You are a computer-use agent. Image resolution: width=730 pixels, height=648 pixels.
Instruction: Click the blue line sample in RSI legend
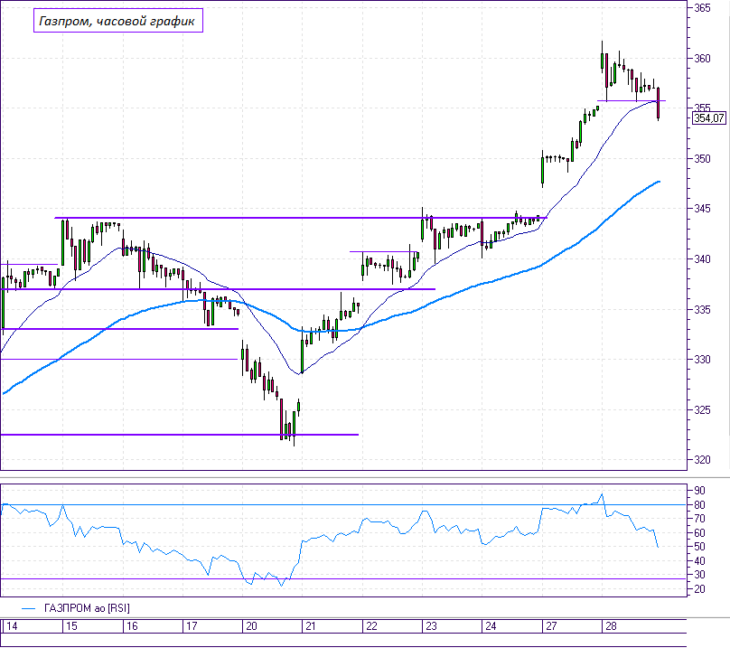[x=29, y=608]
